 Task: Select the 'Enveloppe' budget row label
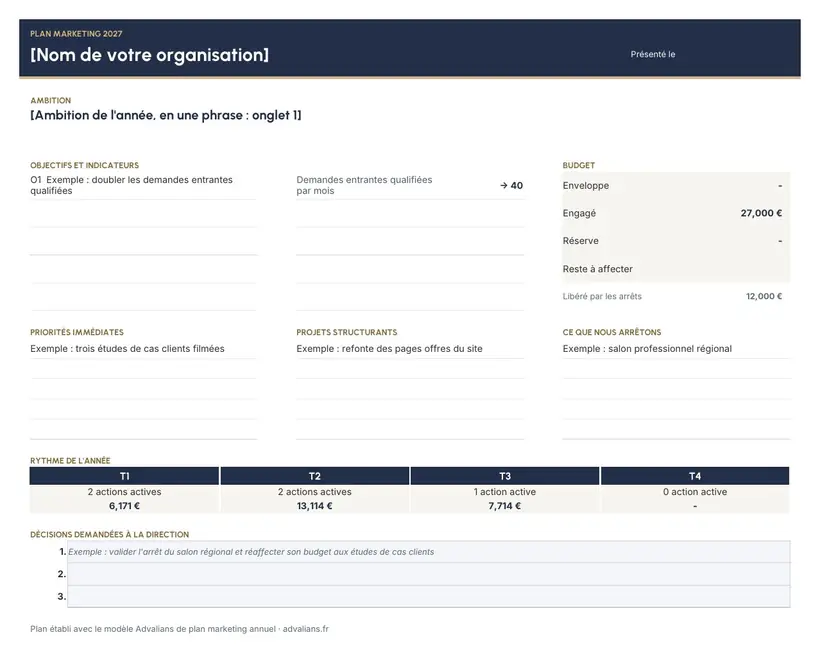tap(586, 186)
